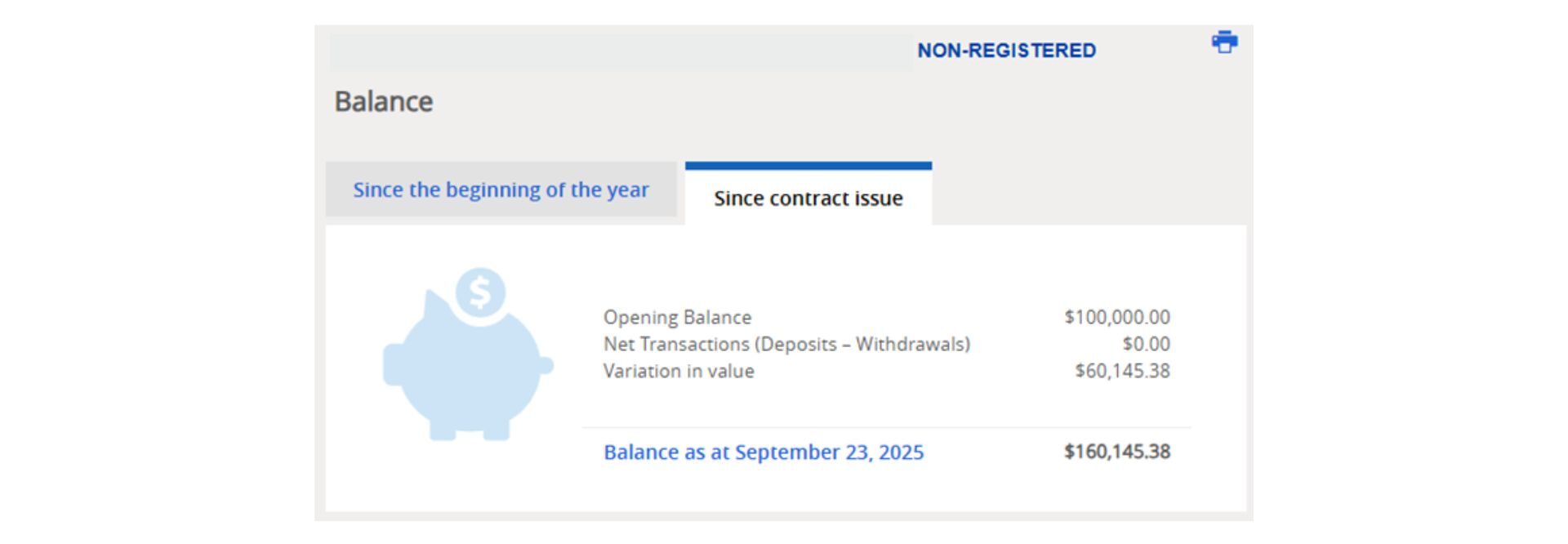Click the Balance section heading
The height and width of the screenshot is (544, 1568).
tap(384, 101)
